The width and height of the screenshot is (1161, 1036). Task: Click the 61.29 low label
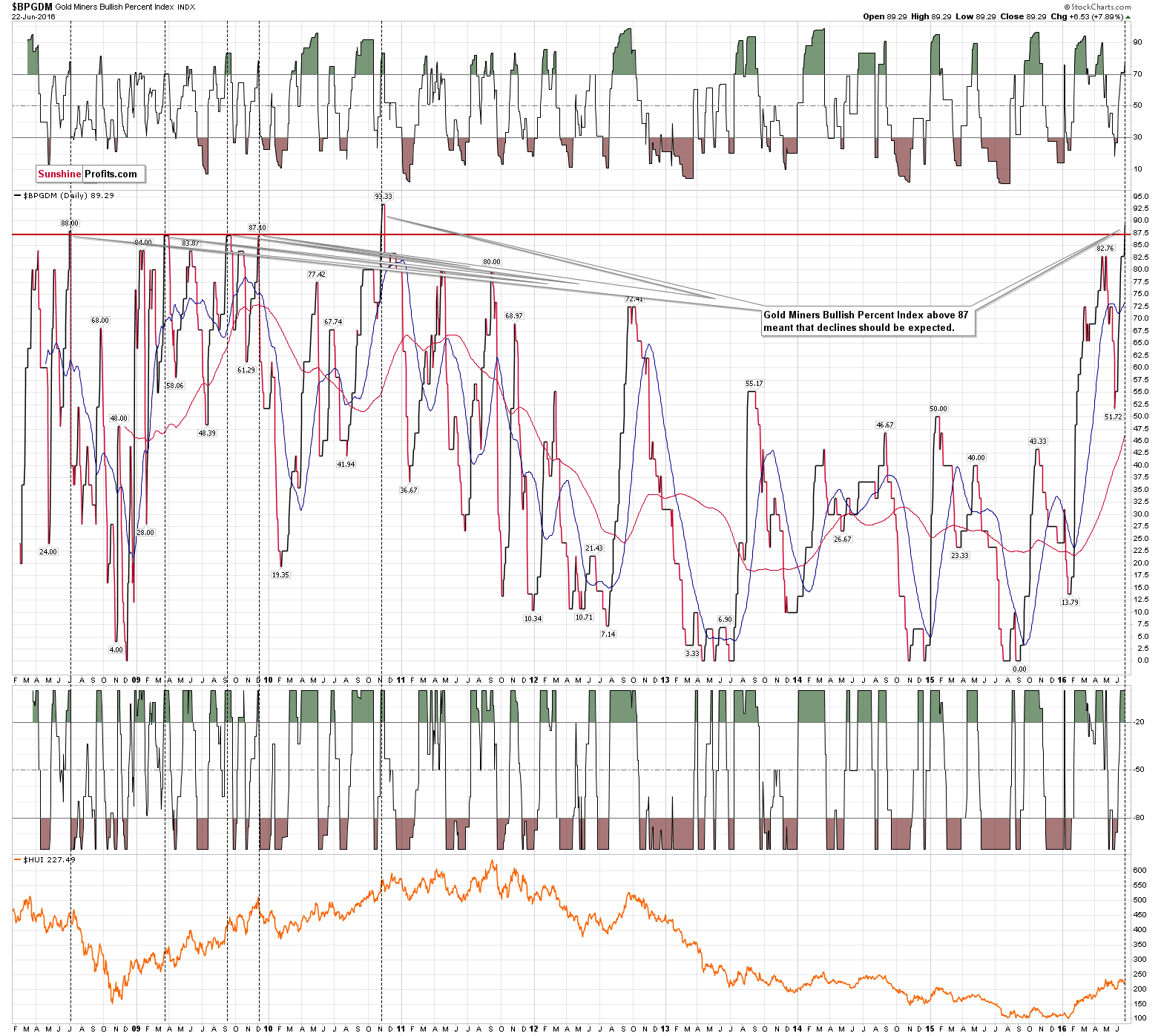click(246, 370)
